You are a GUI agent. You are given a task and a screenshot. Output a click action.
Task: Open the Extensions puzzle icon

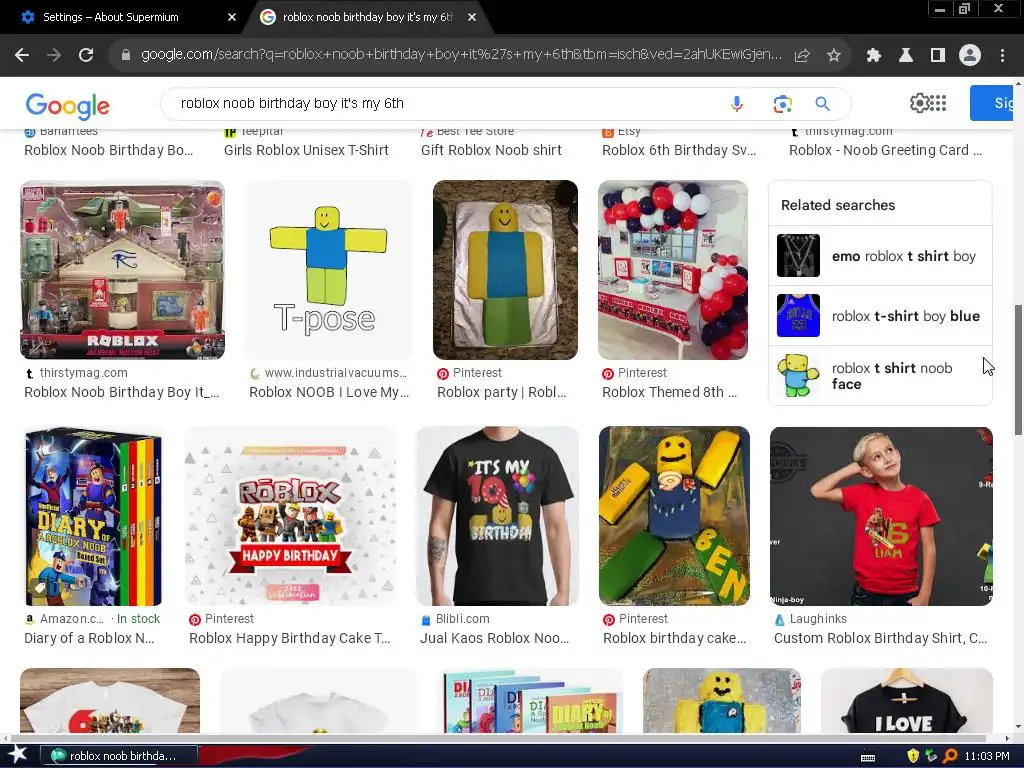click(x=874, y=56)
